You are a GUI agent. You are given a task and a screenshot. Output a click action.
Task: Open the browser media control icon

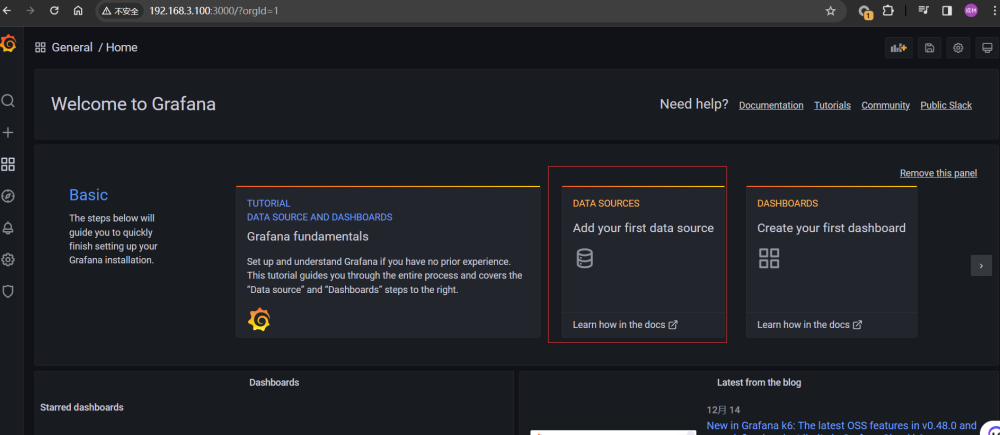pos(923,11)
